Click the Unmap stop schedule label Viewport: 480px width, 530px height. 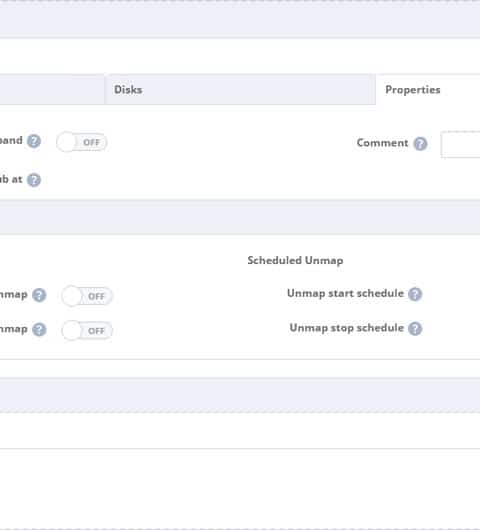pos(346,328)
